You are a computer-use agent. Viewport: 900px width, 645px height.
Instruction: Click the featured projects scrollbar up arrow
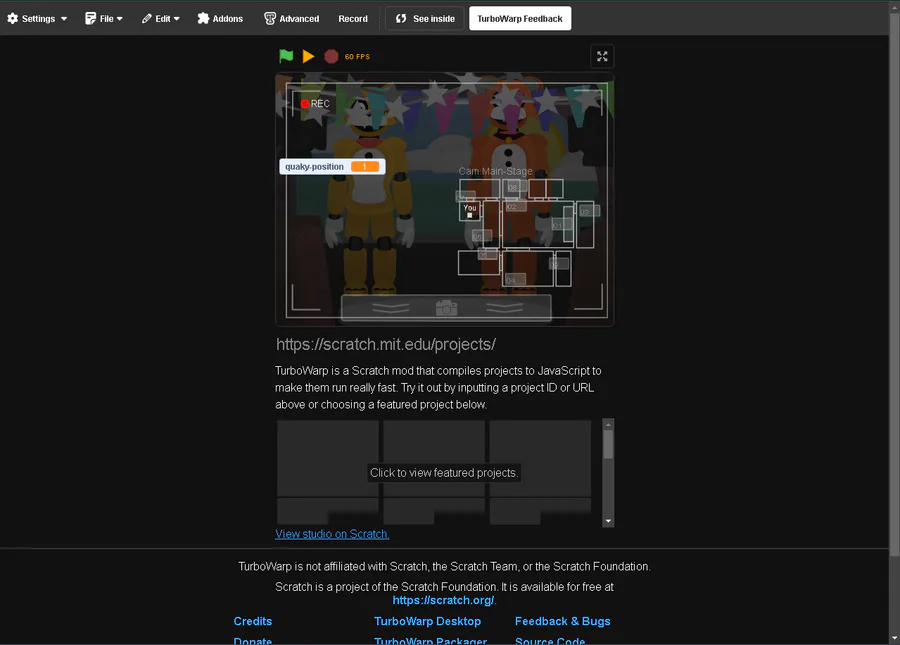click(x=608, y=425)
